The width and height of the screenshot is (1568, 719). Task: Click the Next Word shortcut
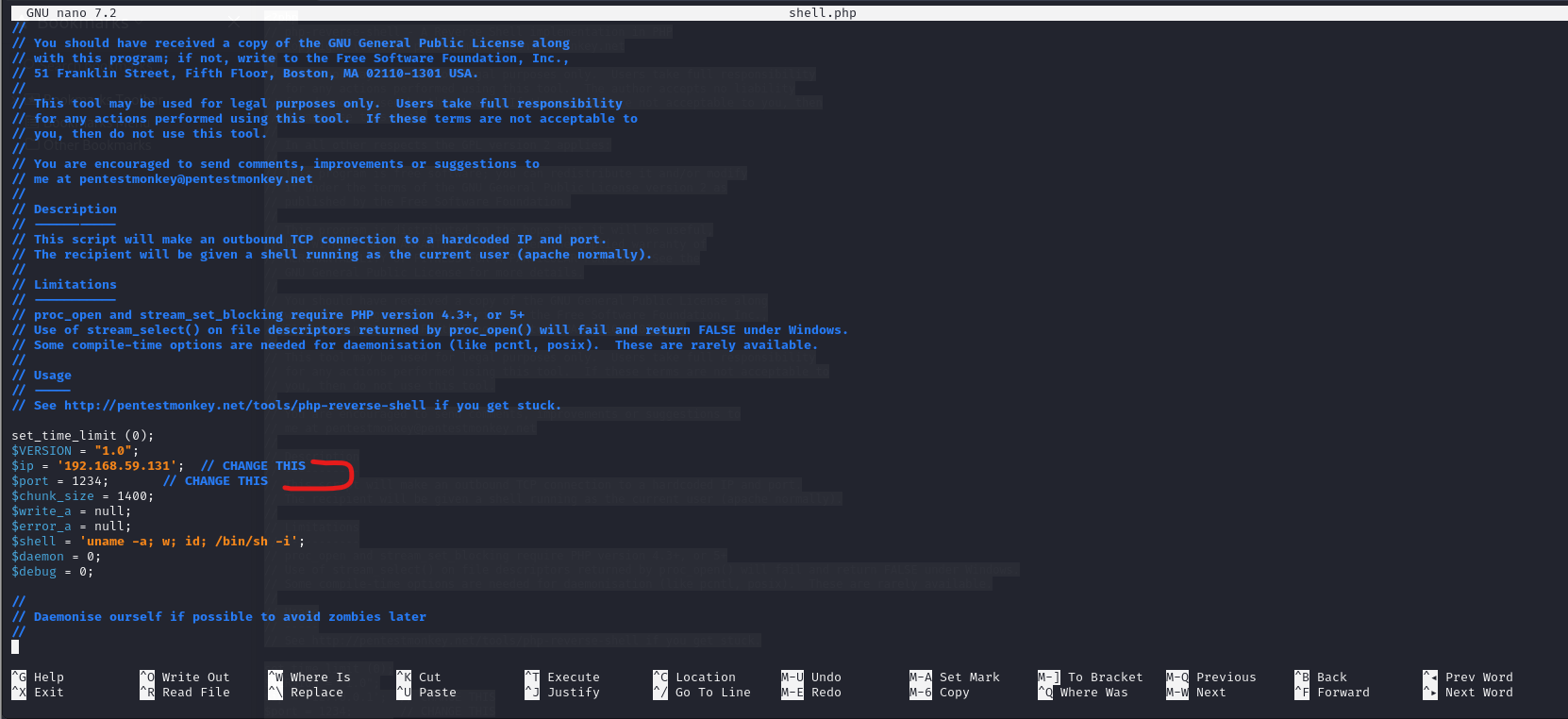1468,693
